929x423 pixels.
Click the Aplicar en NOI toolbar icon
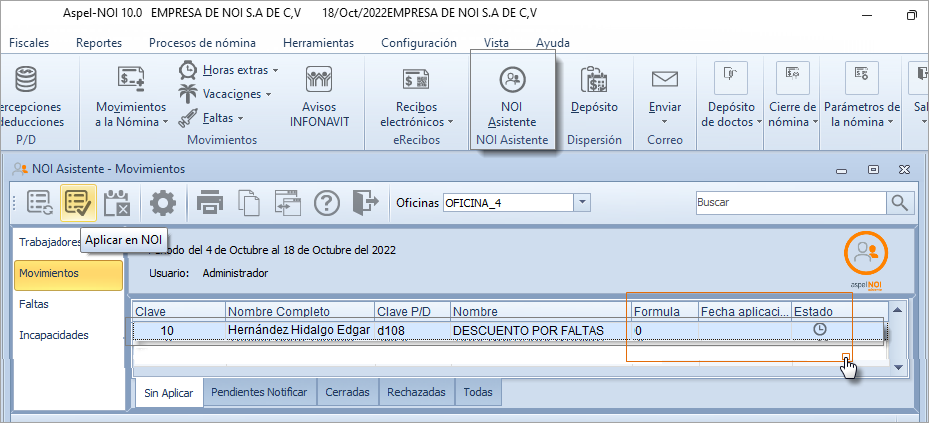(78, 203)
